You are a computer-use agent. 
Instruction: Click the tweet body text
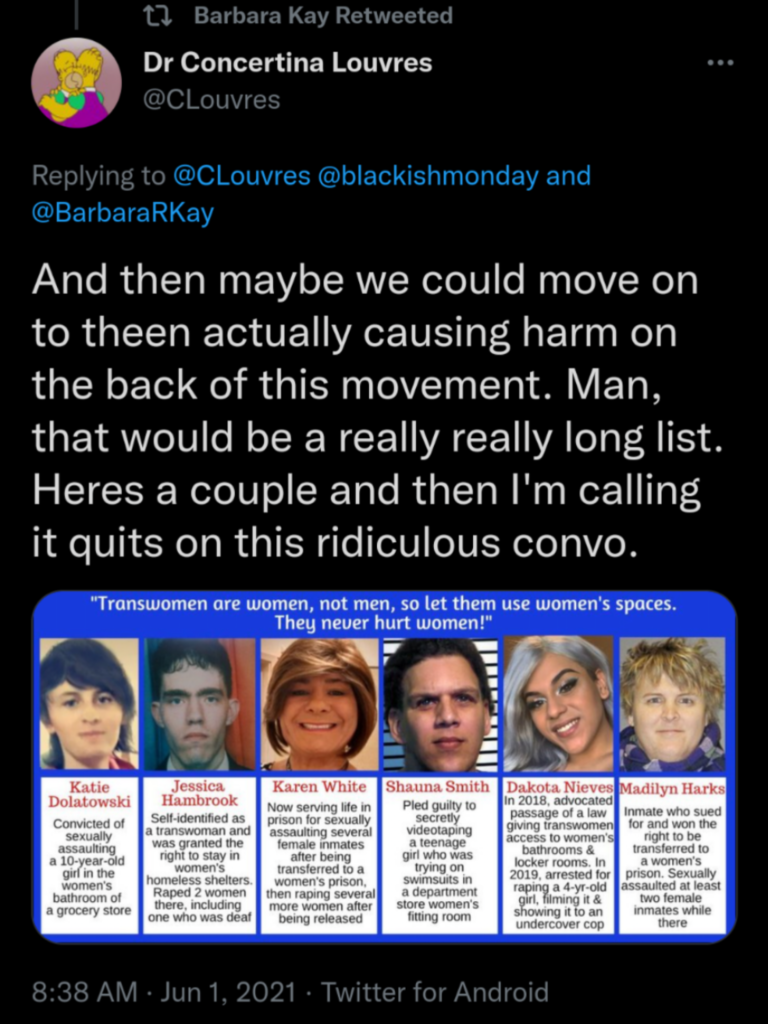[x=379, y=411]
